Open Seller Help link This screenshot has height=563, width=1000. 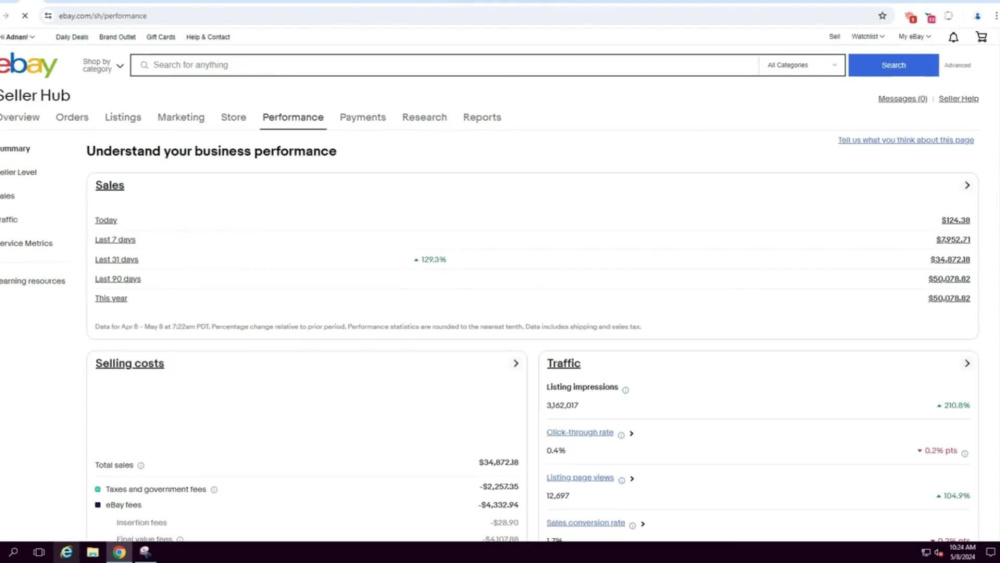959,99
